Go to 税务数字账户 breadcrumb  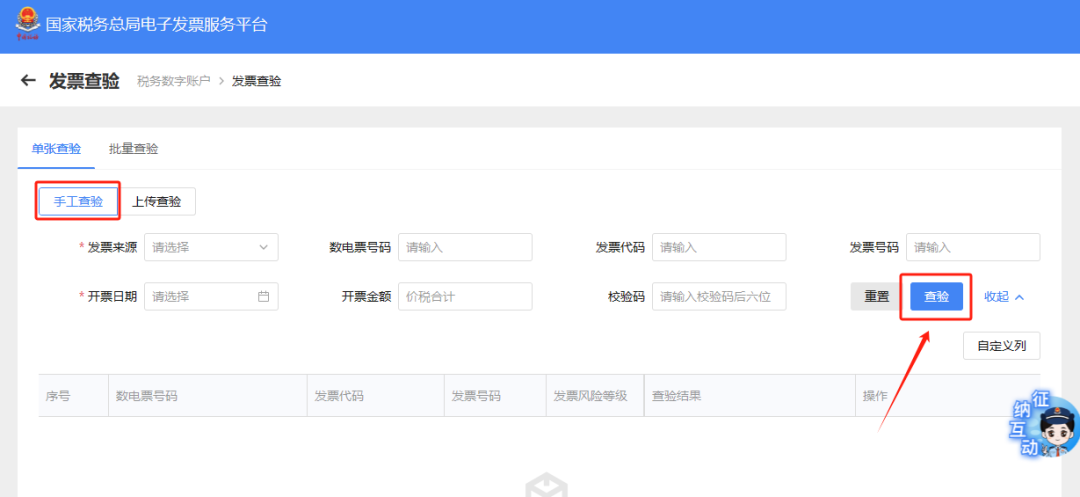pyautogui.click(x=173, y=81)
